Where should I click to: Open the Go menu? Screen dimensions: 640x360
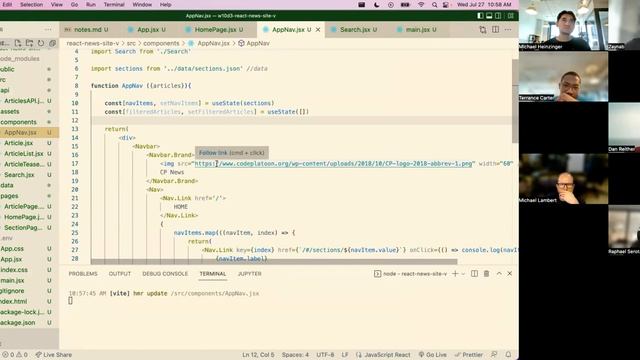point(74,4)
